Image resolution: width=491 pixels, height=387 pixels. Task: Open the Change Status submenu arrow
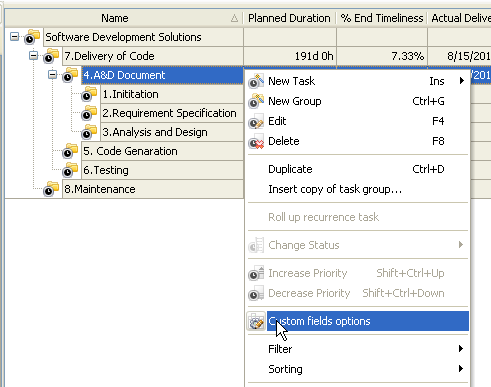tap(461, 245)
